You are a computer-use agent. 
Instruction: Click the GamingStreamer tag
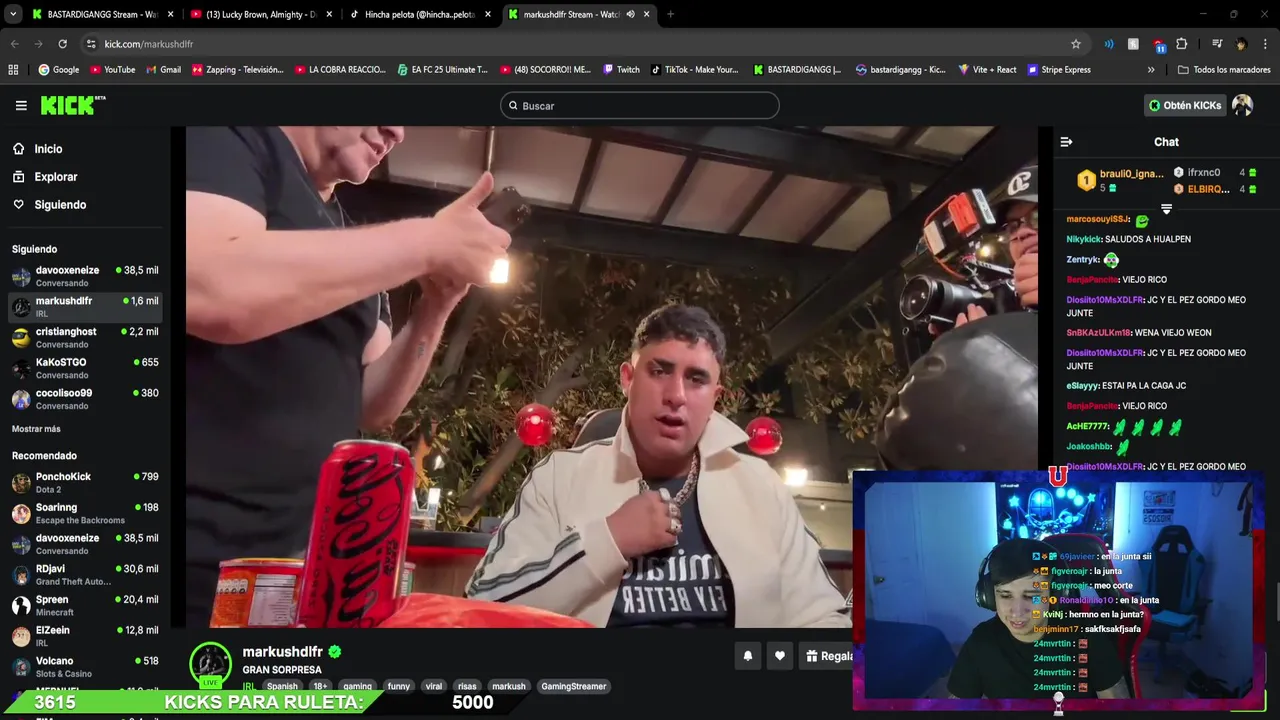point(574,686)
